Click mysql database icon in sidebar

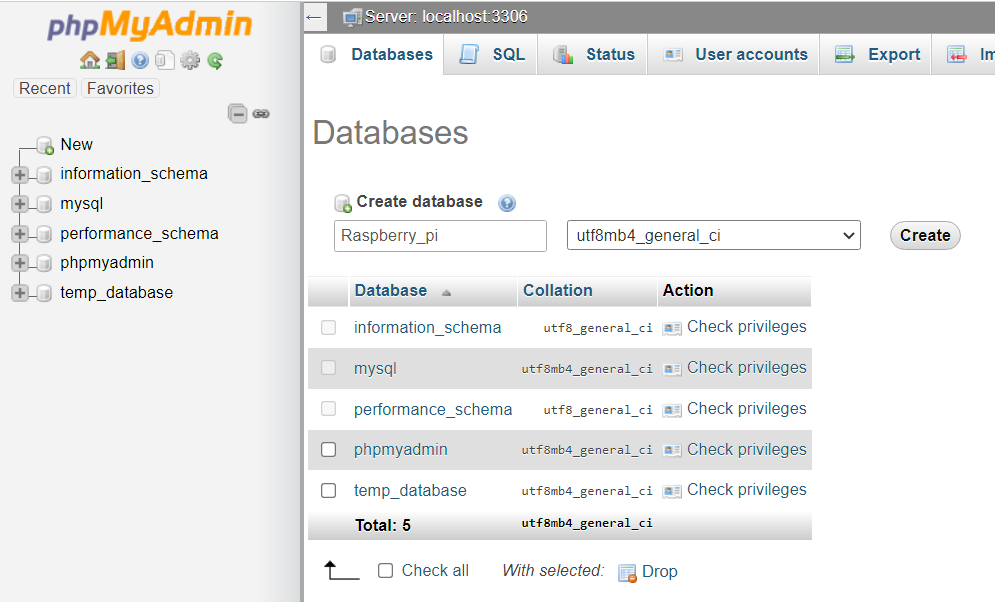pyautogui.click(x=44, y=204)
